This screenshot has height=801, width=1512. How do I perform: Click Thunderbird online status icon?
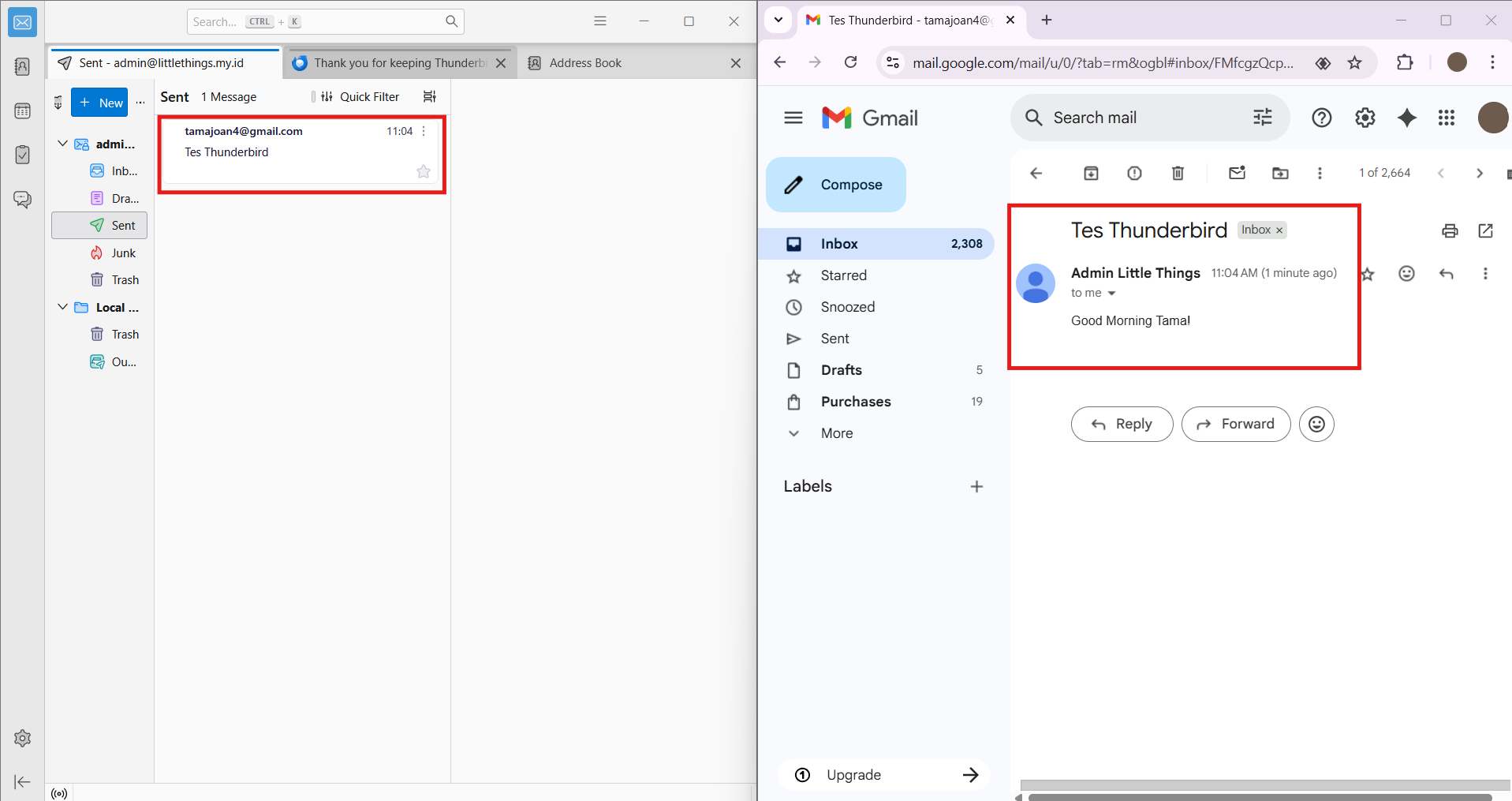(59, 793)
